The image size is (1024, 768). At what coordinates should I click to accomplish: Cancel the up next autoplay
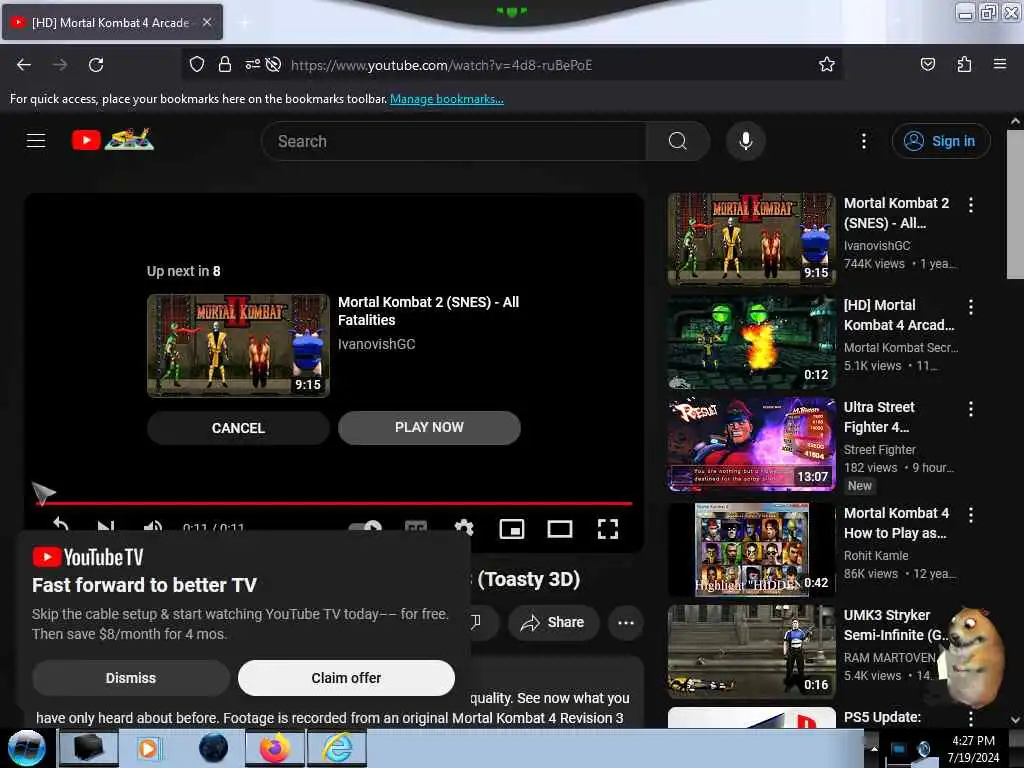238,428
